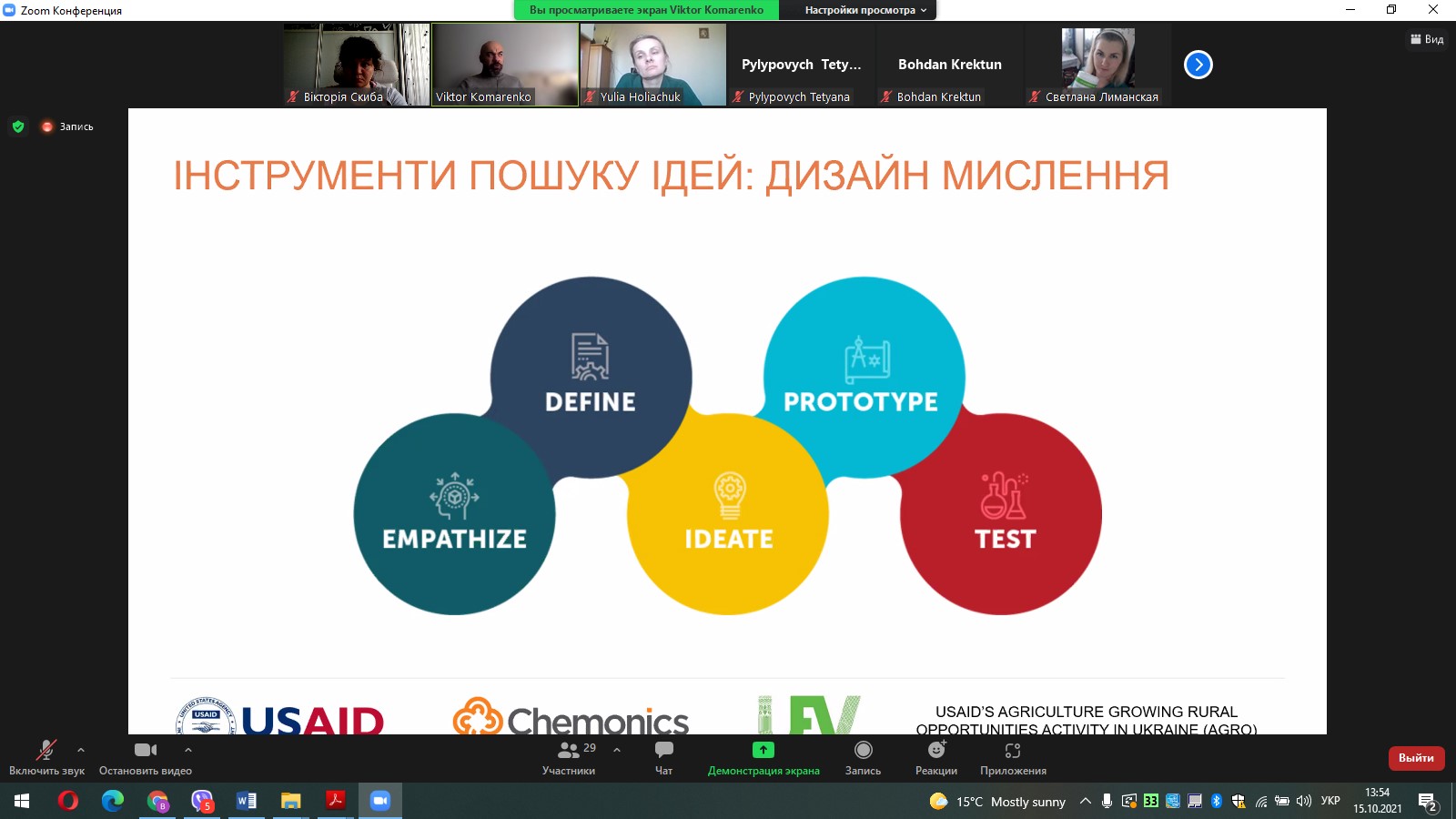Open the system volume control
The image size is (1456, 819).
[1304, 801]
